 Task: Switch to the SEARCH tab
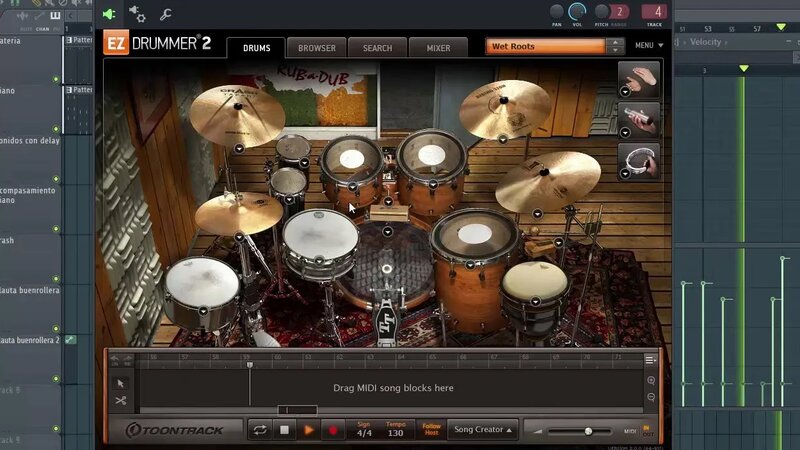(x=378, y=47)
